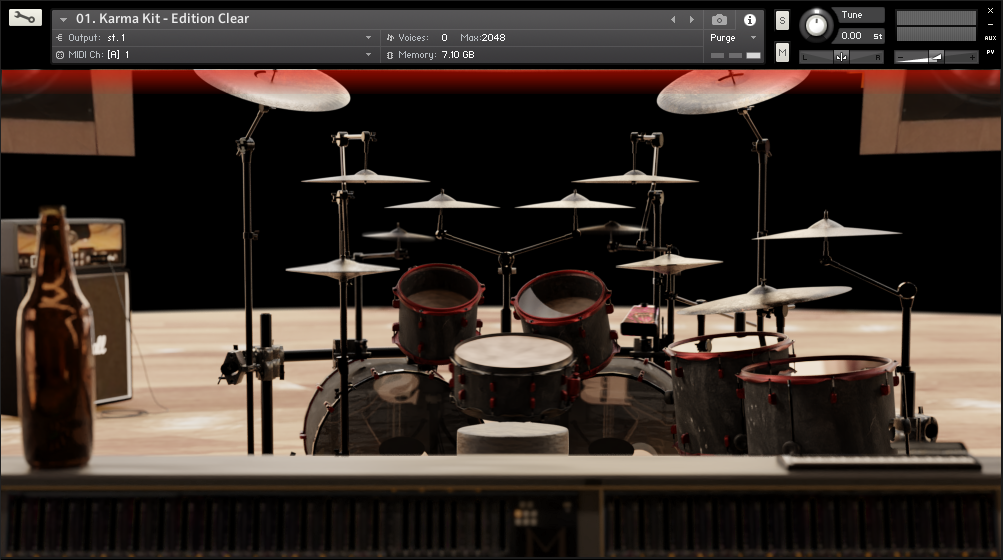Open the instrument name dropdown arrow
The height and width of the screenshot is (560, 1003).
point(64,19)
